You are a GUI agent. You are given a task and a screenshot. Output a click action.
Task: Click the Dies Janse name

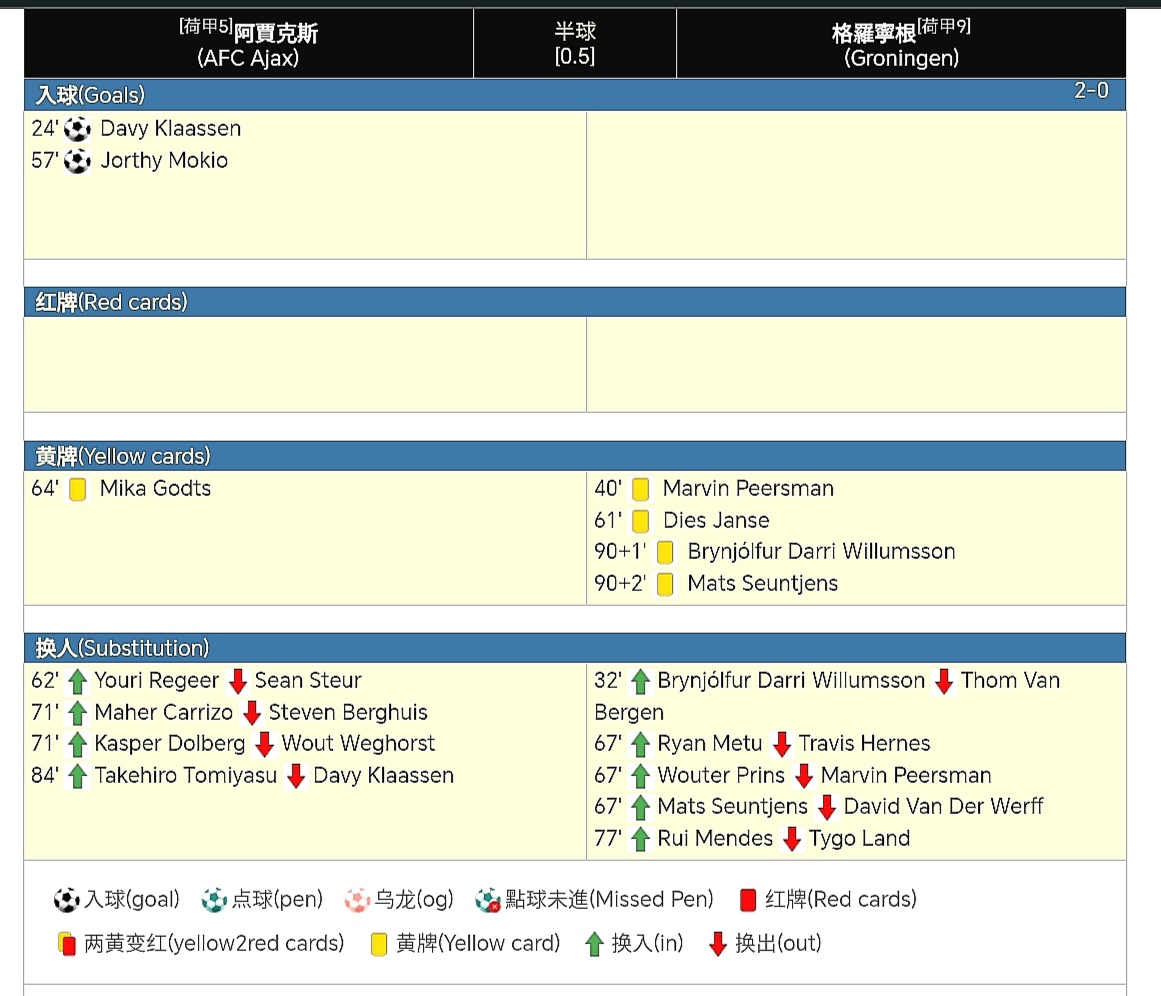(x=716, y=521)
